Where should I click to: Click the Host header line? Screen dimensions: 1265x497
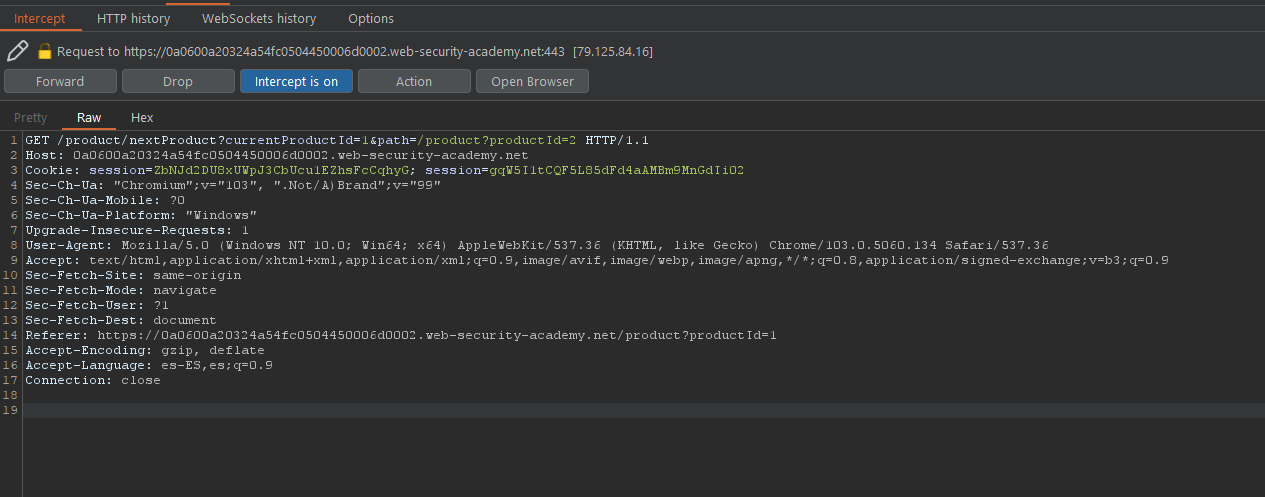(x=277, y=155)
